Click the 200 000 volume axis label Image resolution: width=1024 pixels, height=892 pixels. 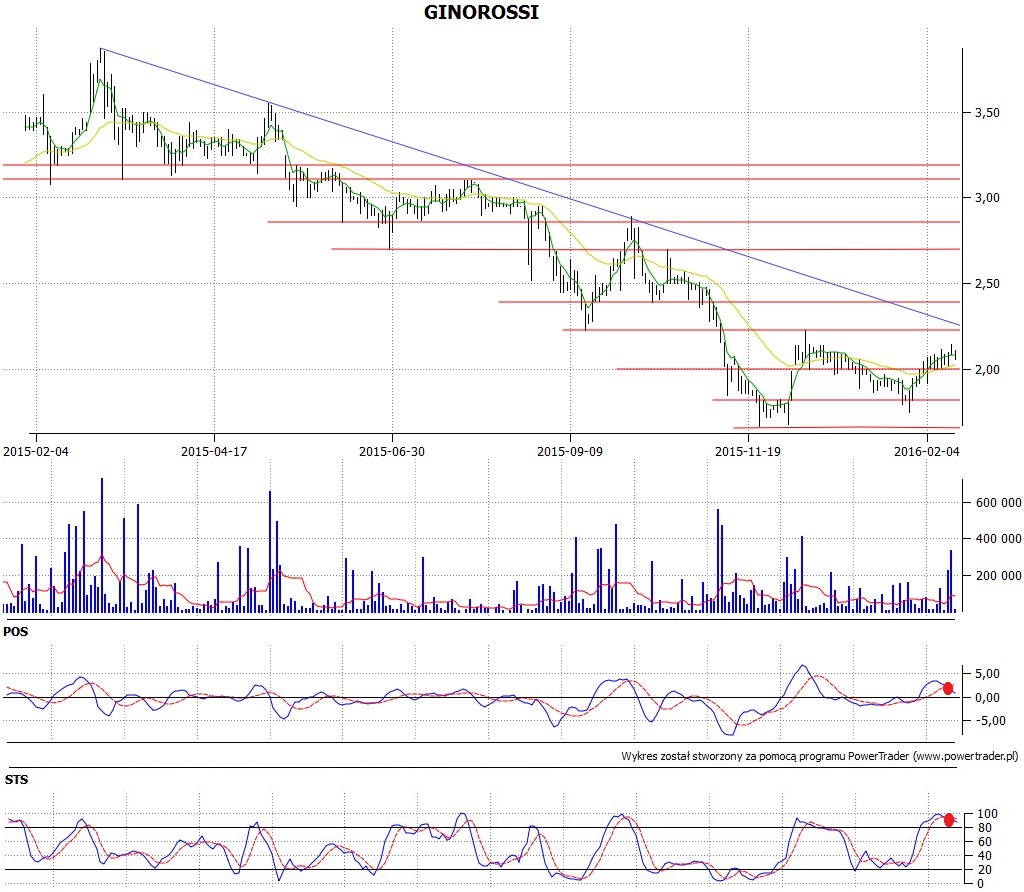pos(999,575)
